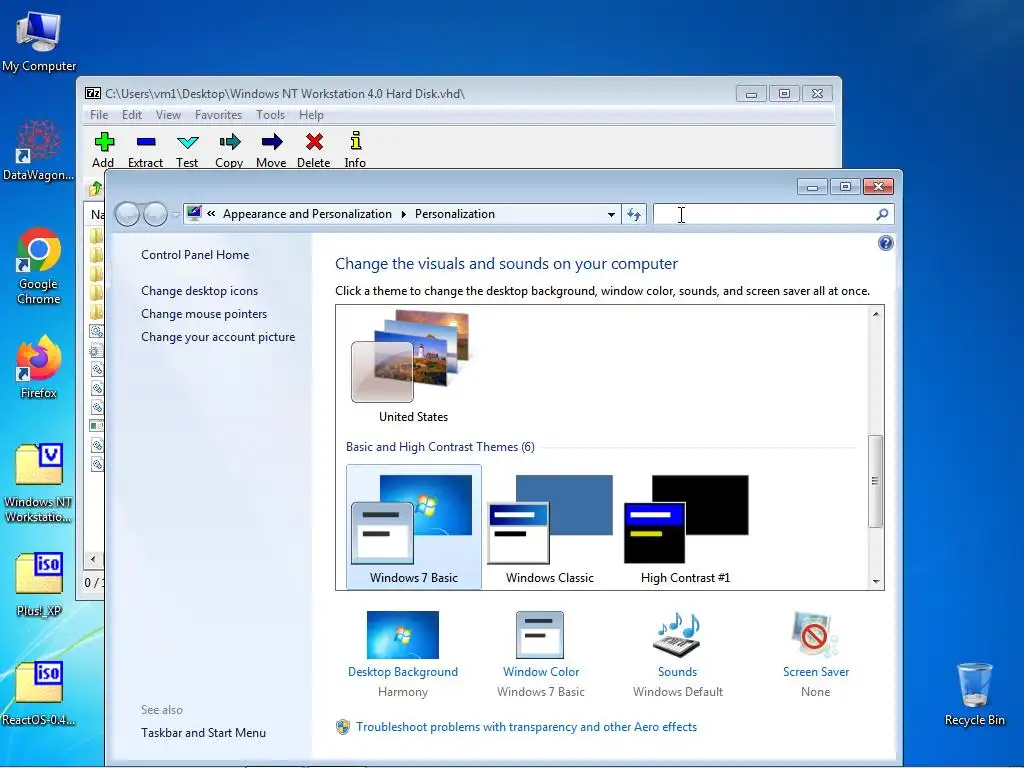
Task: Open the recent pages dropdown beside navigation arrows
Action: click(x=175, y=215)
